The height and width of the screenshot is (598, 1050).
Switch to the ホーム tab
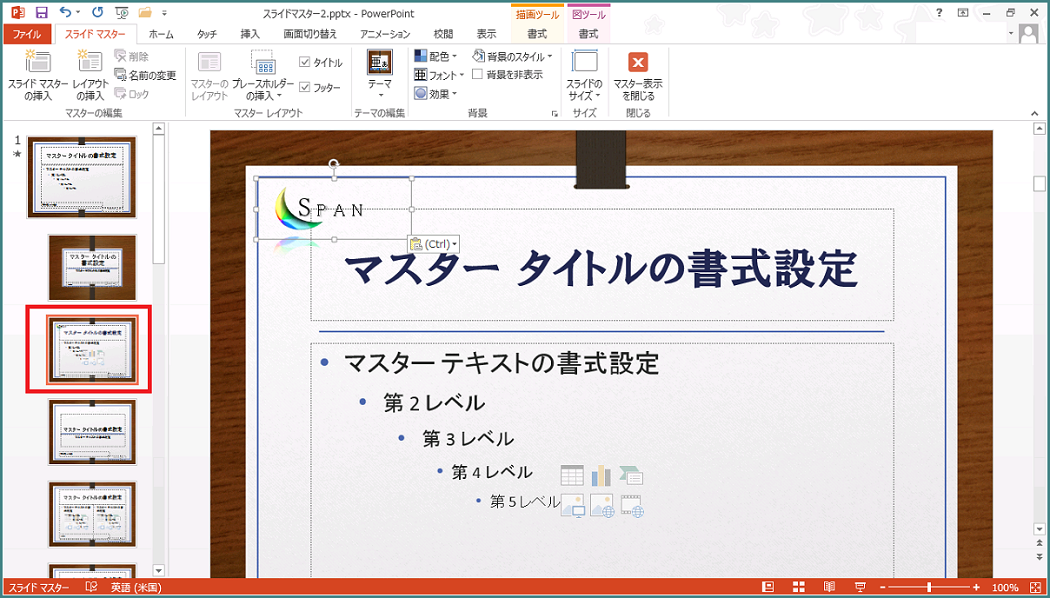click(161, 33)
